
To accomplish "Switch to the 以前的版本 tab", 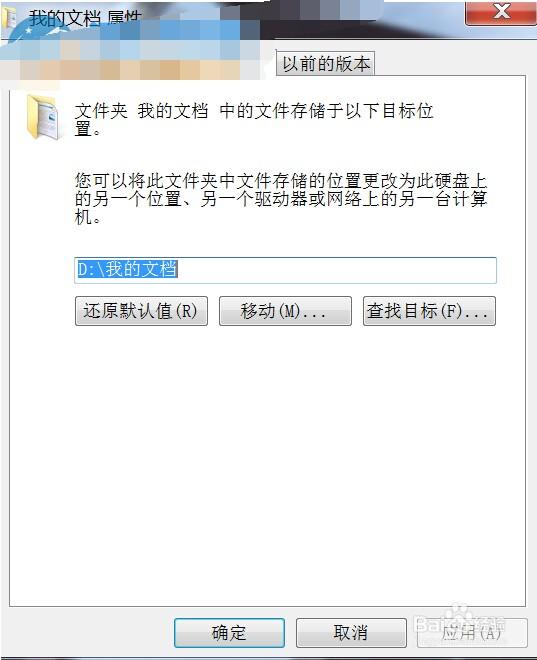I will point(325,64).
